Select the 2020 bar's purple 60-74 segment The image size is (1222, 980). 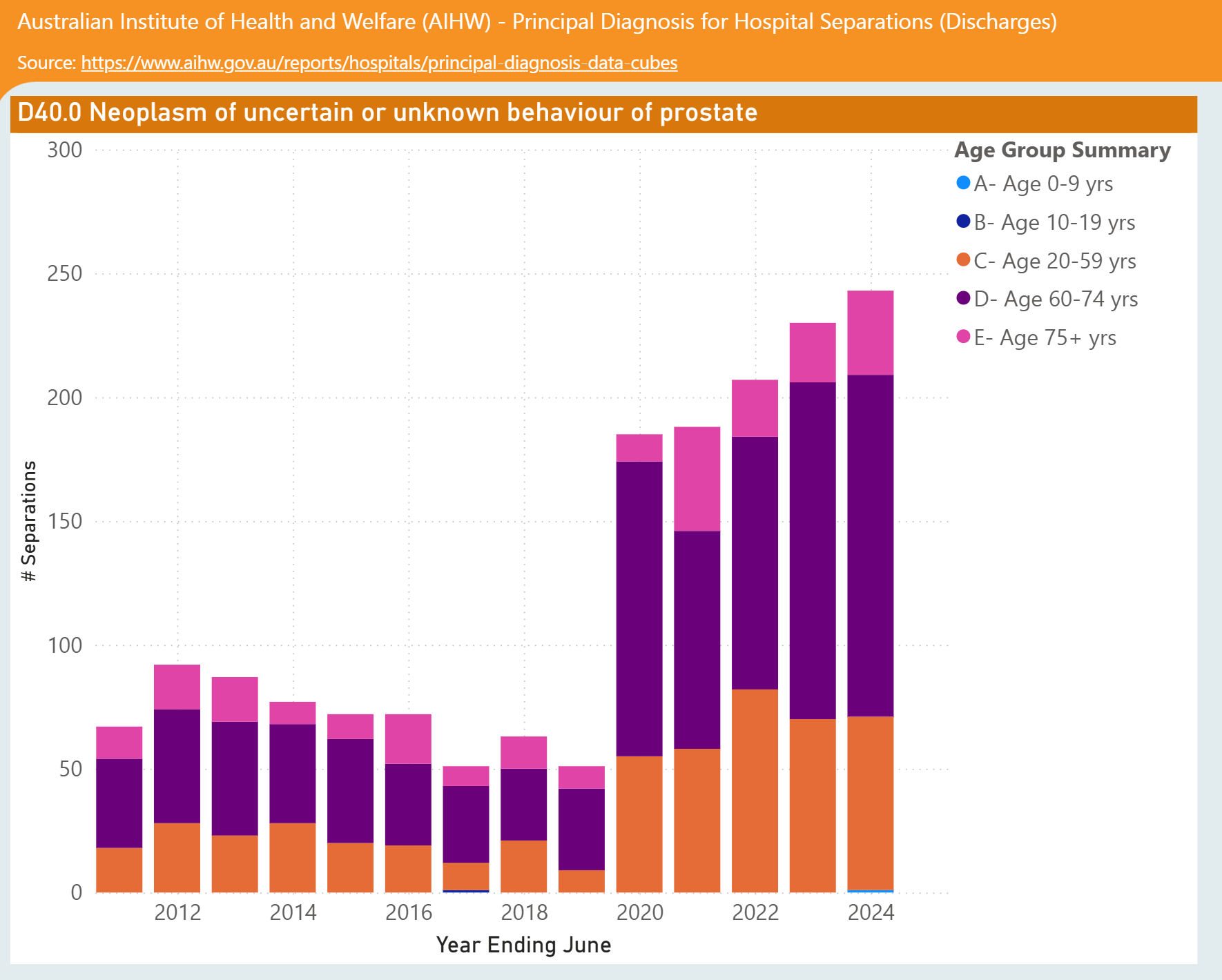[639, 609]
